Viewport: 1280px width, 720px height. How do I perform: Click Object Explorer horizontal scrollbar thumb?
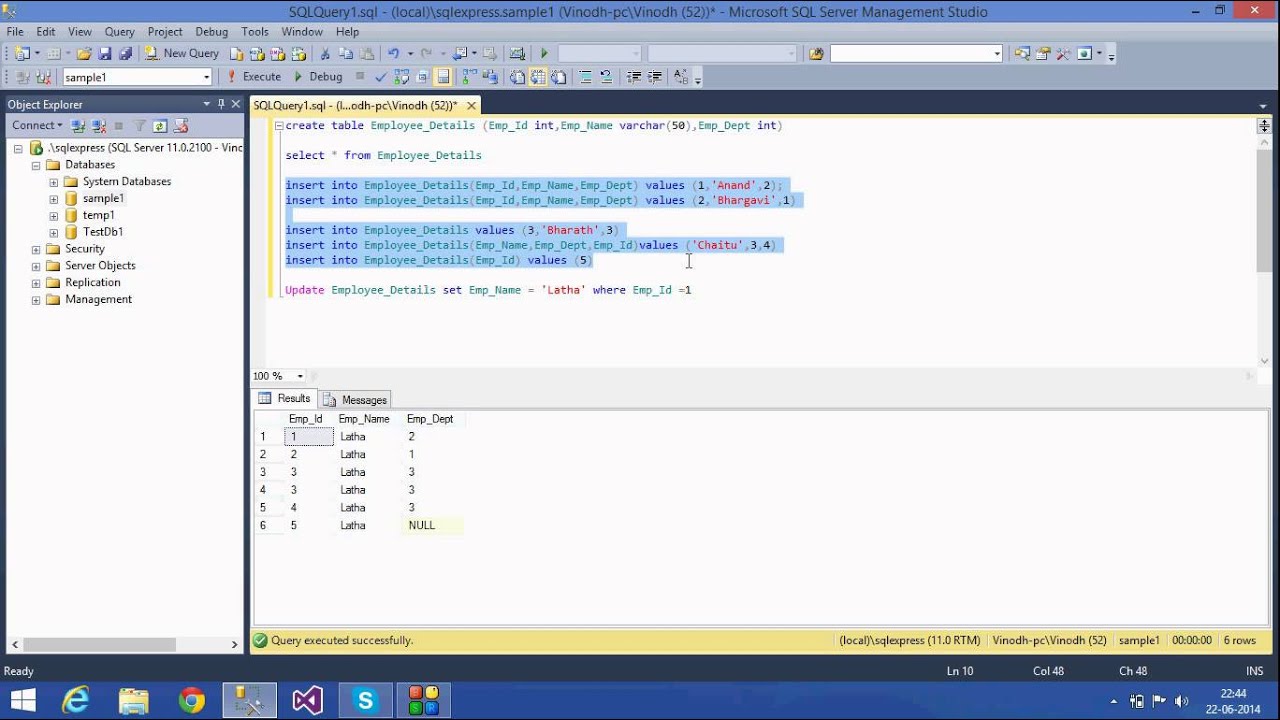98,645
